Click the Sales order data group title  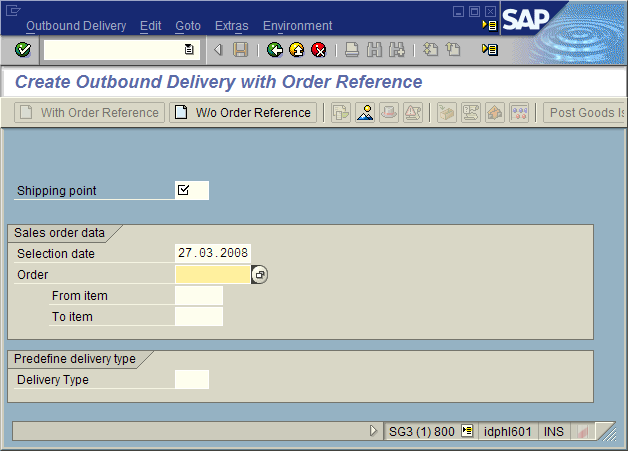59,233
